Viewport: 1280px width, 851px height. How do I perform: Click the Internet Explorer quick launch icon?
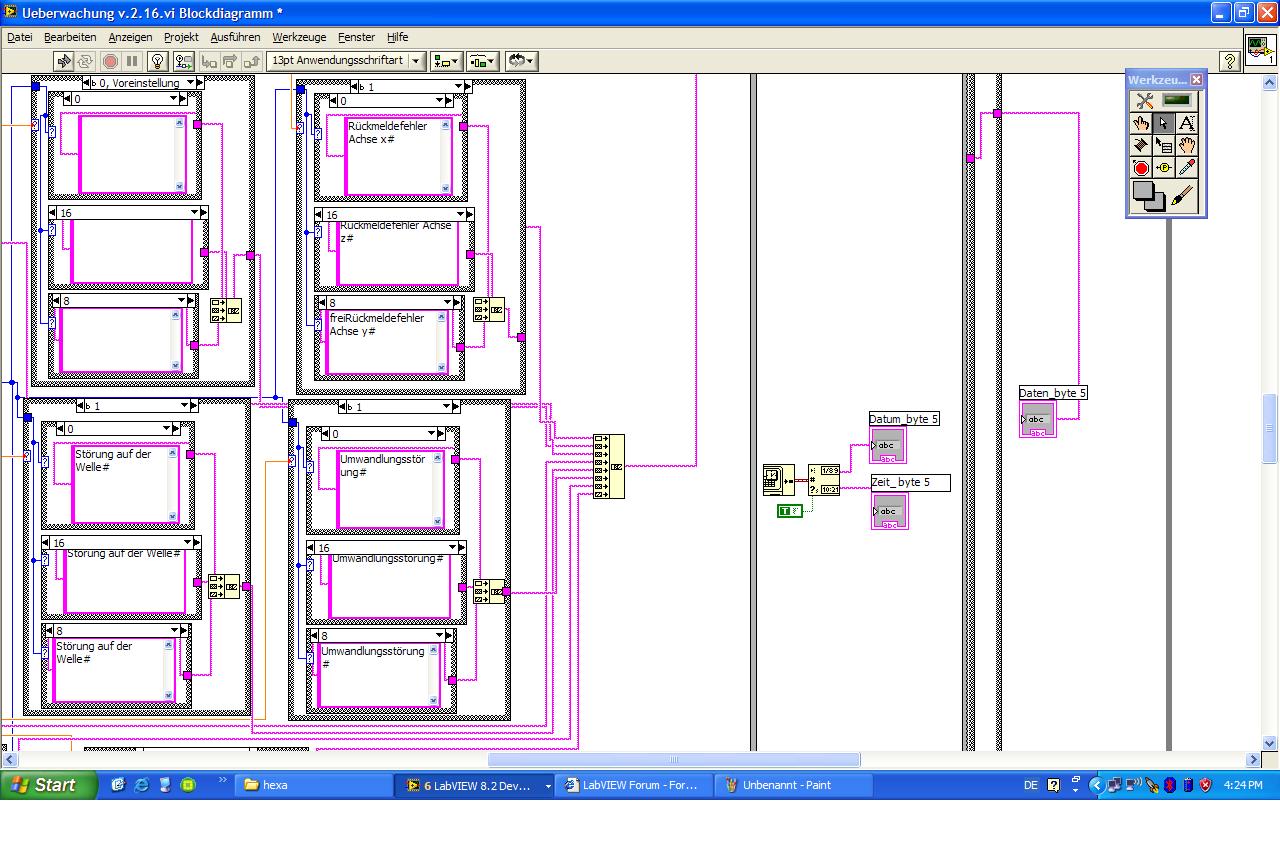142,785
